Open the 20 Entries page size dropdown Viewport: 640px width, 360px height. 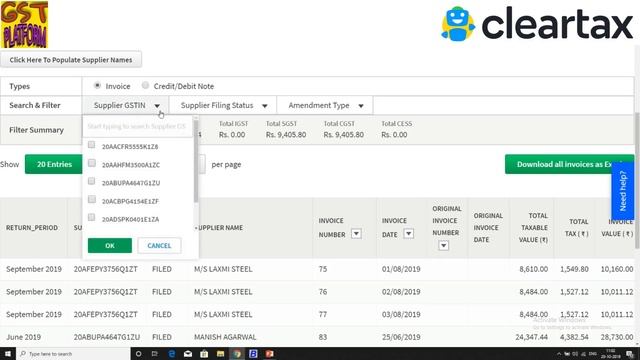tap(54, 164)
